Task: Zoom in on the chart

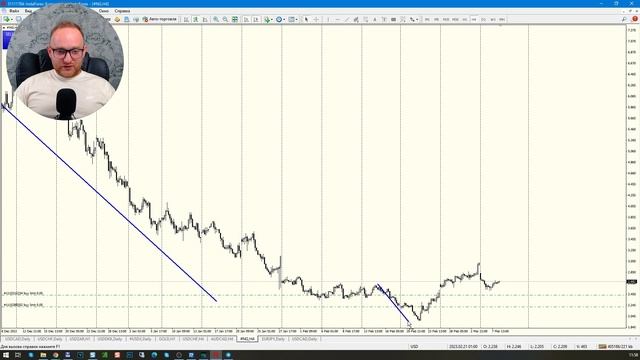Action: click(216, 19)
